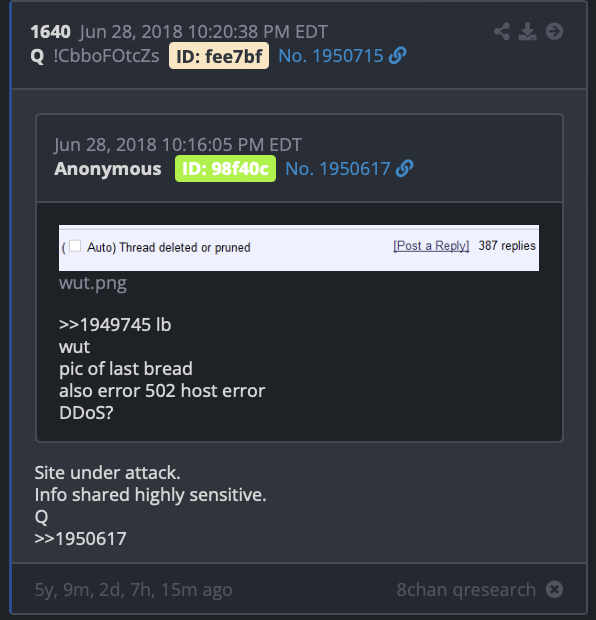Toggle the Auto checkbox in the thumbnail
The height and width of the screenshot is (620, 596).
(75, 246)
